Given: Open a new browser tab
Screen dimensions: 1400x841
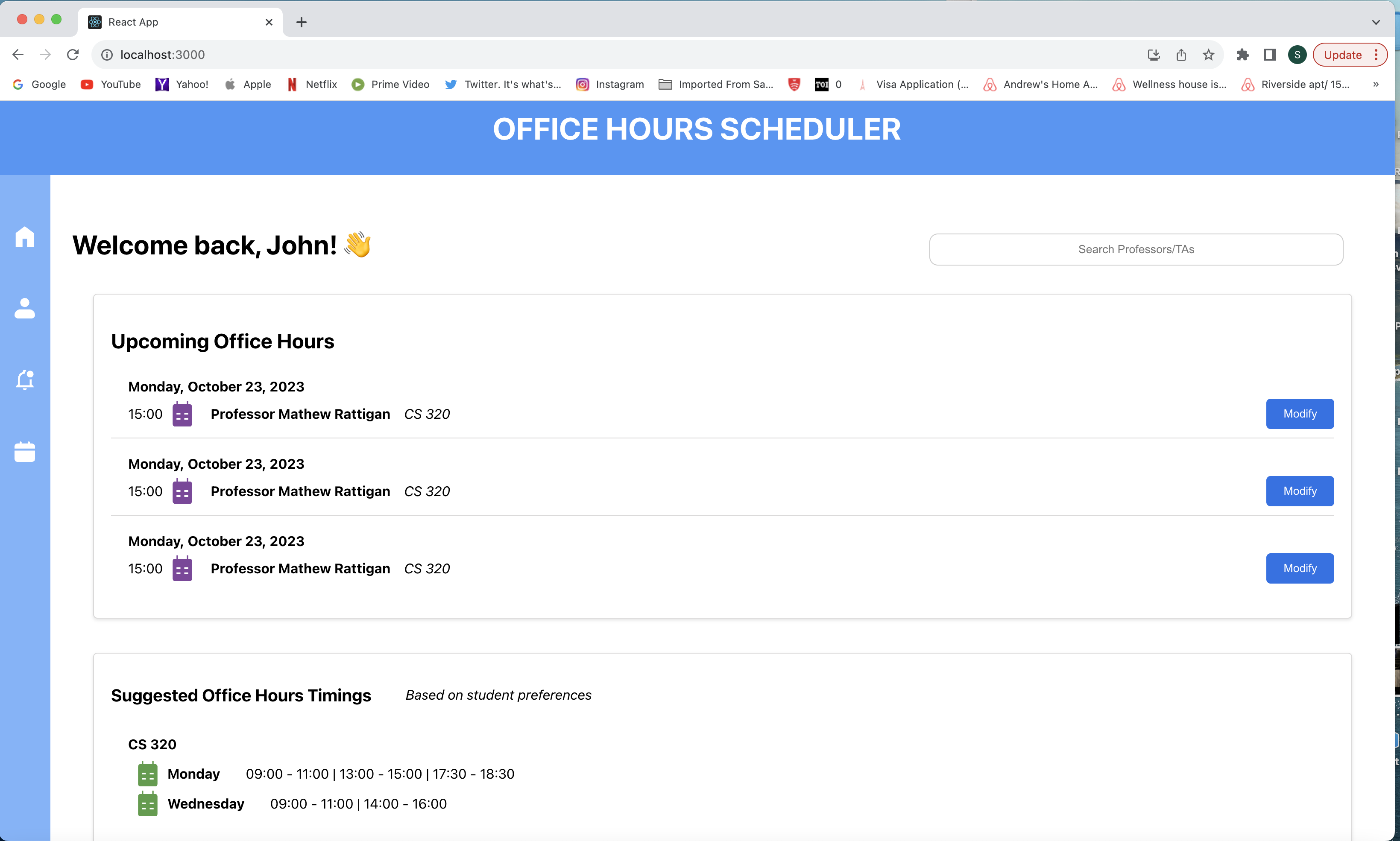Looking at the screenshot, I should tap(302, 22).
